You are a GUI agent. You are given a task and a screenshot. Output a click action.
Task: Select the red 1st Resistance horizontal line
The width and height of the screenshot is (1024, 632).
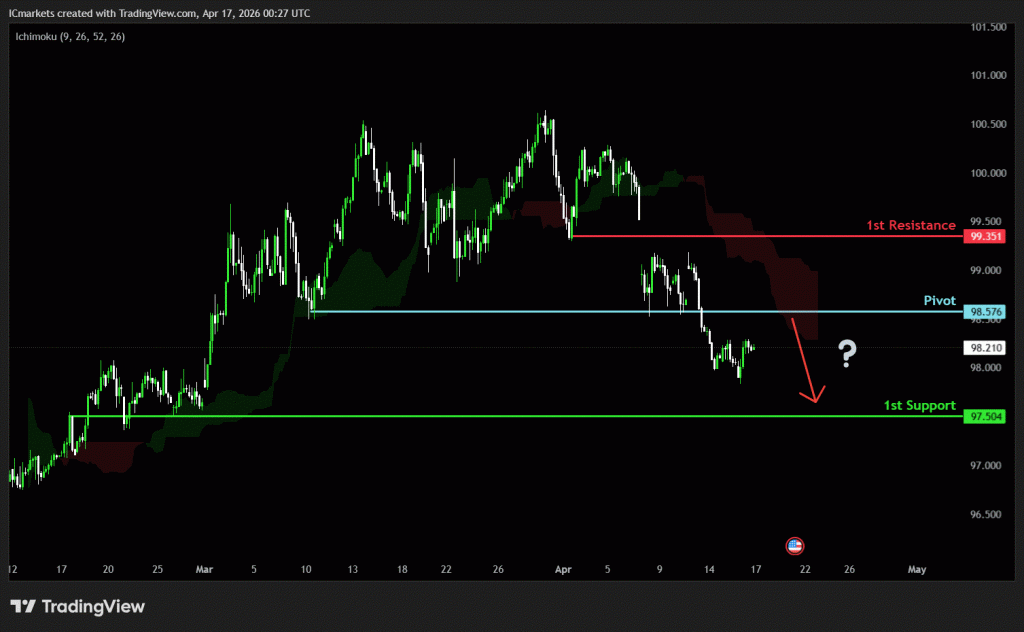[x=750, y=237]
